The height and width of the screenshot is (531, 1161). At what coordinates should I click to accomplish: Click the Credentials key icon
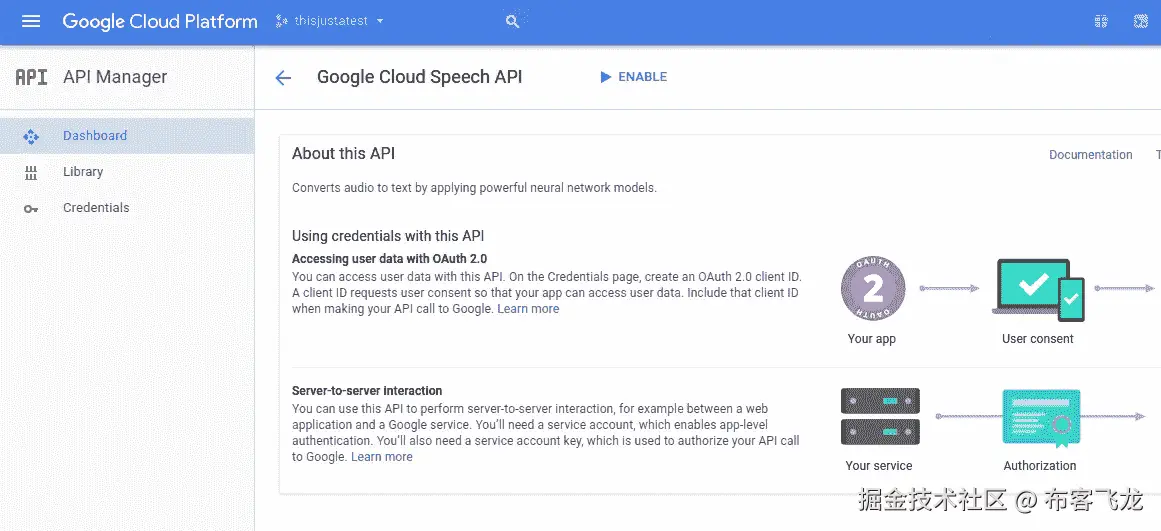31,208
